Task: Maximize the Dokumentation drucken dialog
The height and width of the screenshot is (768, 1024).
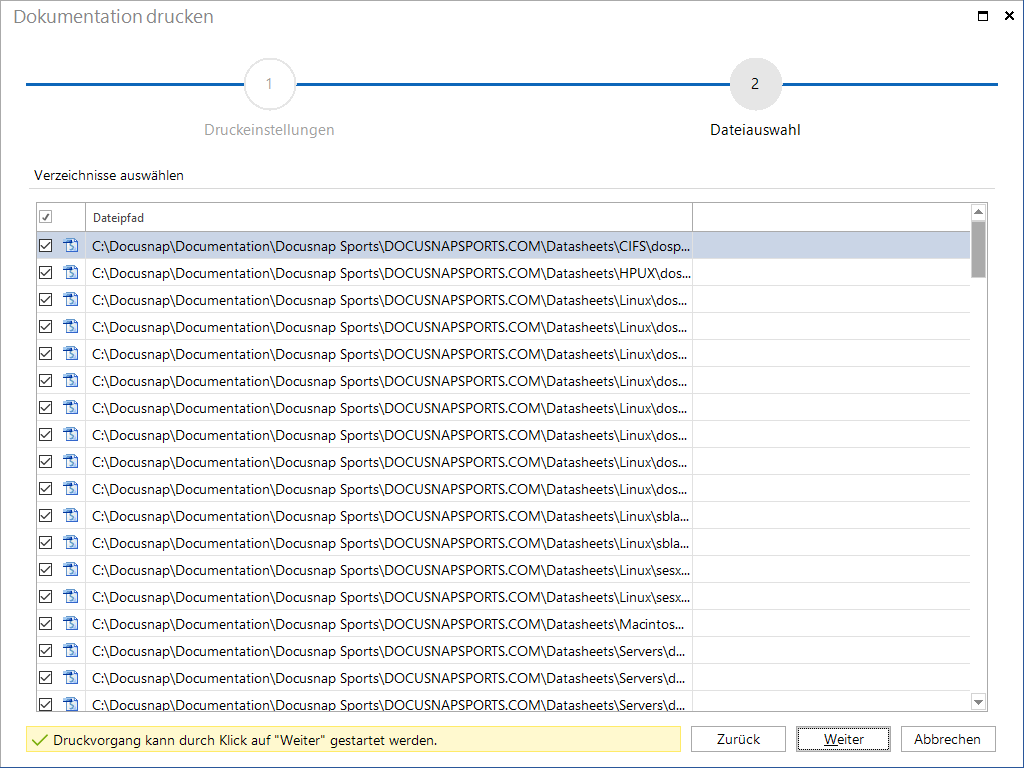Action: 982,16
